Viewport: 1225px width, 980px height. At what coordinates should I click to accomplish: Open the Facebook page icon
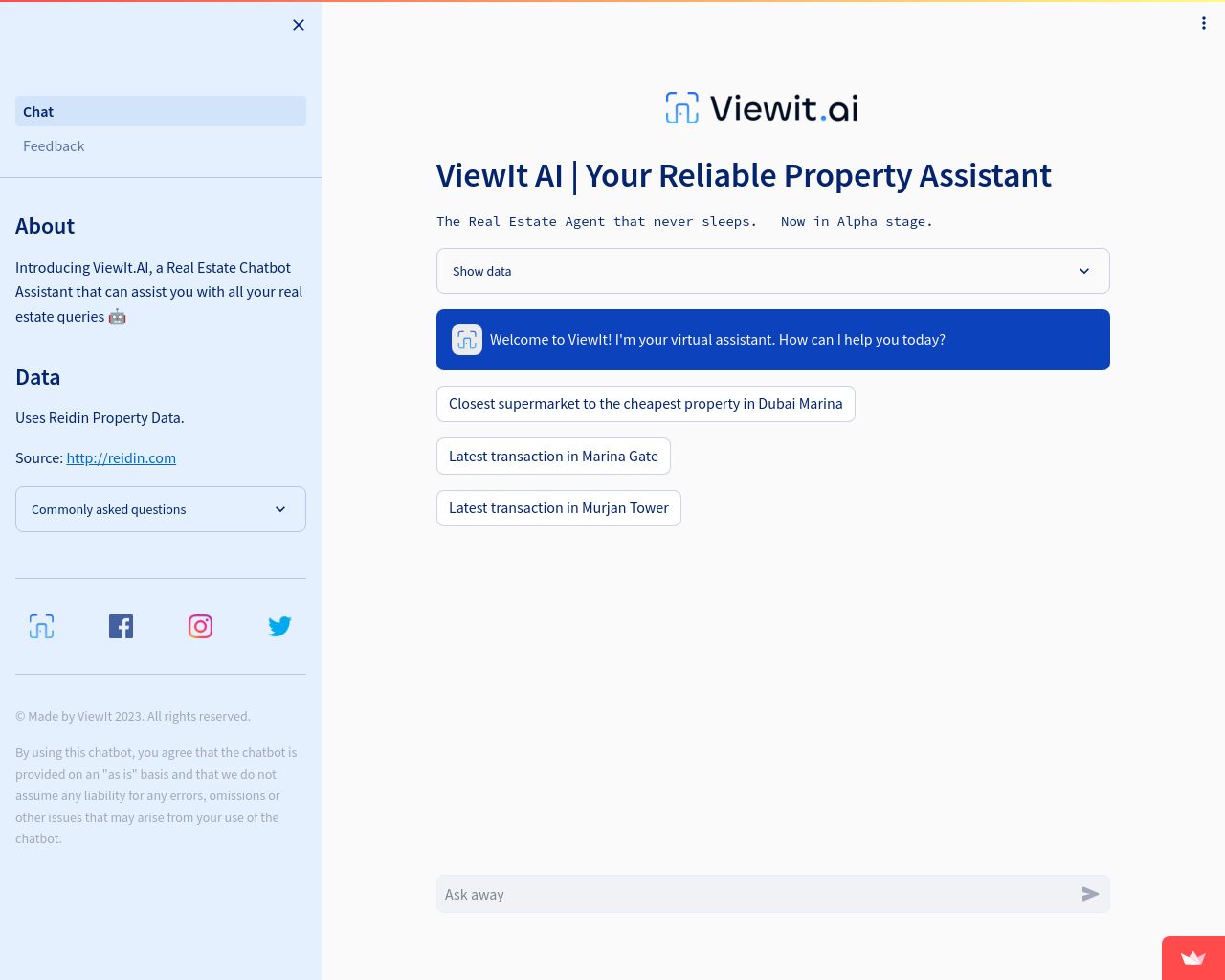coord(121,626)
